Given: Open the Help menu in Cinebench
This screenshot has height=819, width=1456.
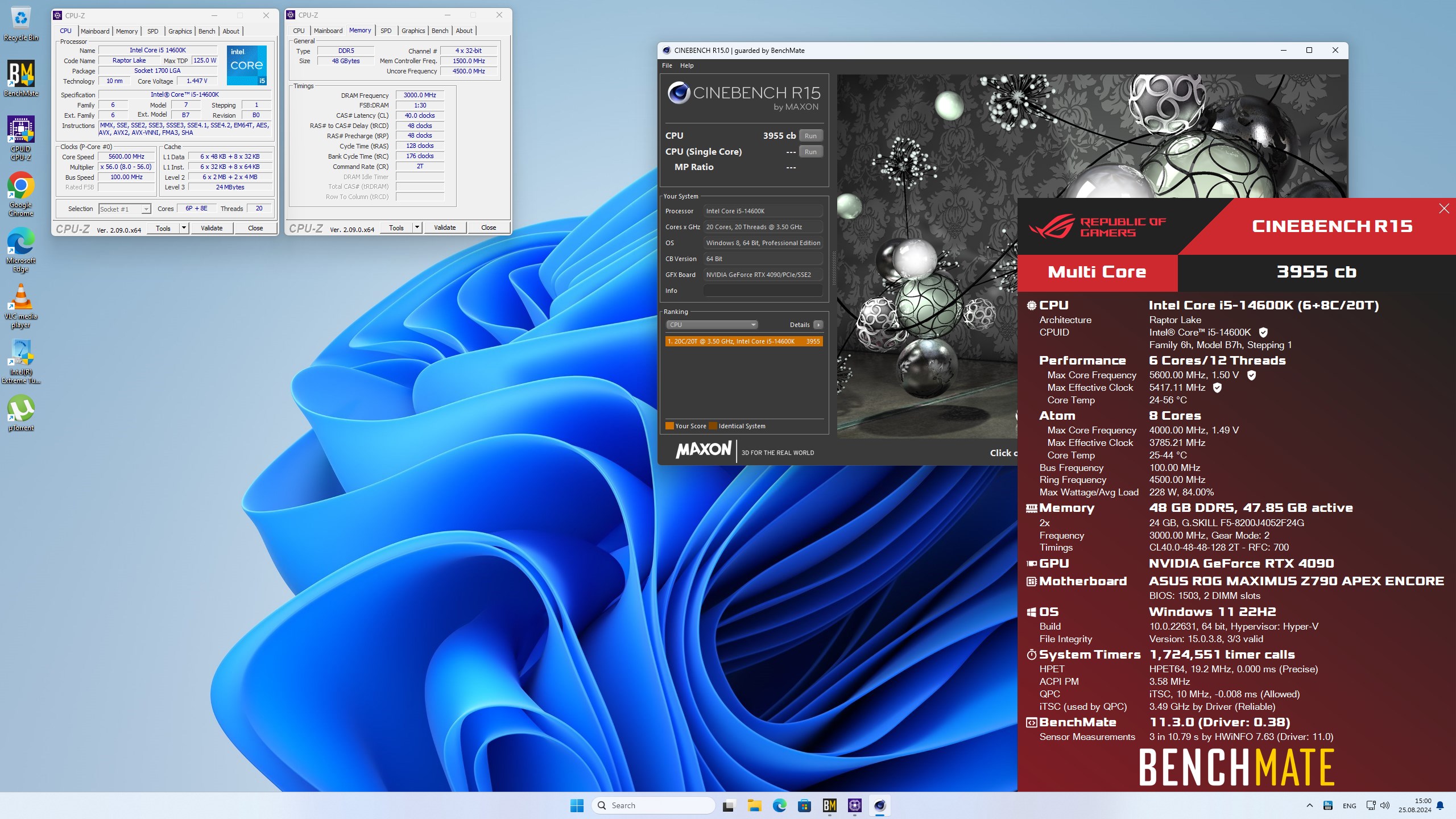Looking at the screenshot, I should [x=687, y=65].
